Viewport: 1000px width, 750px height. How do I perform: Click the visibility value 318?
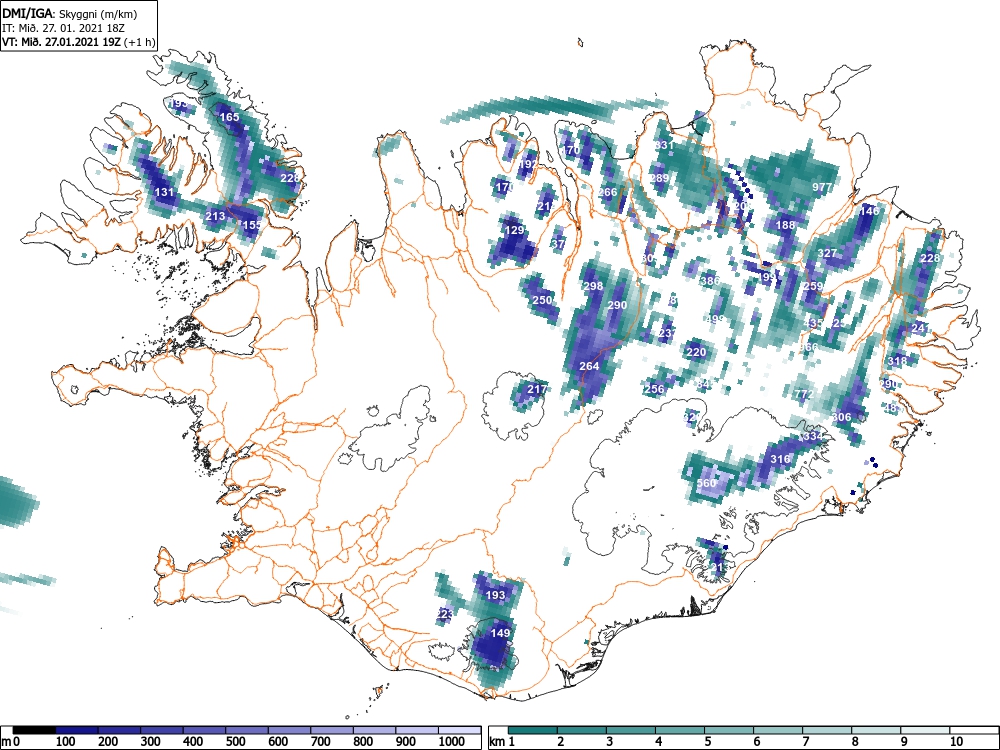coord(897,361)
